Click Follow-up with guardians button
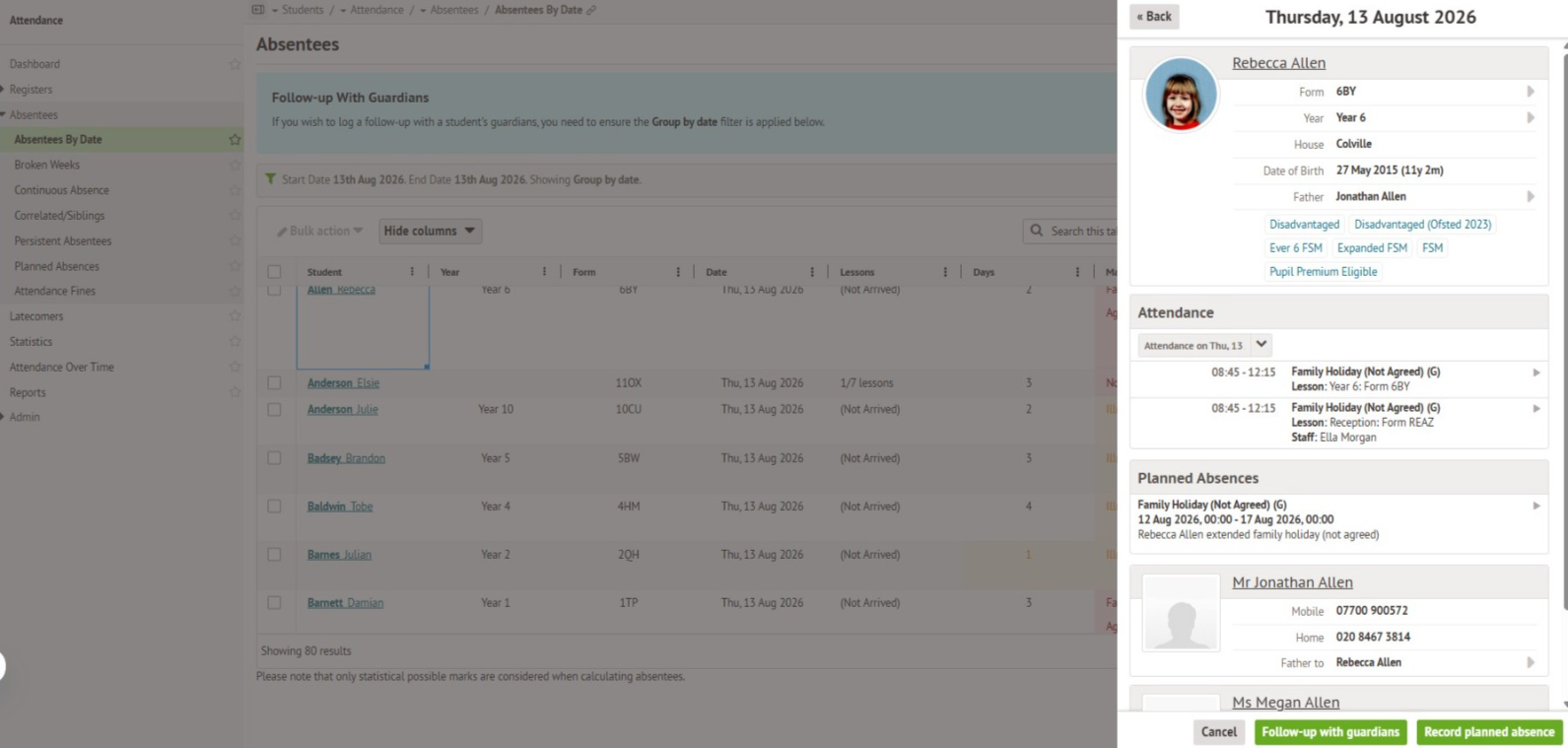 (1330, 732)
